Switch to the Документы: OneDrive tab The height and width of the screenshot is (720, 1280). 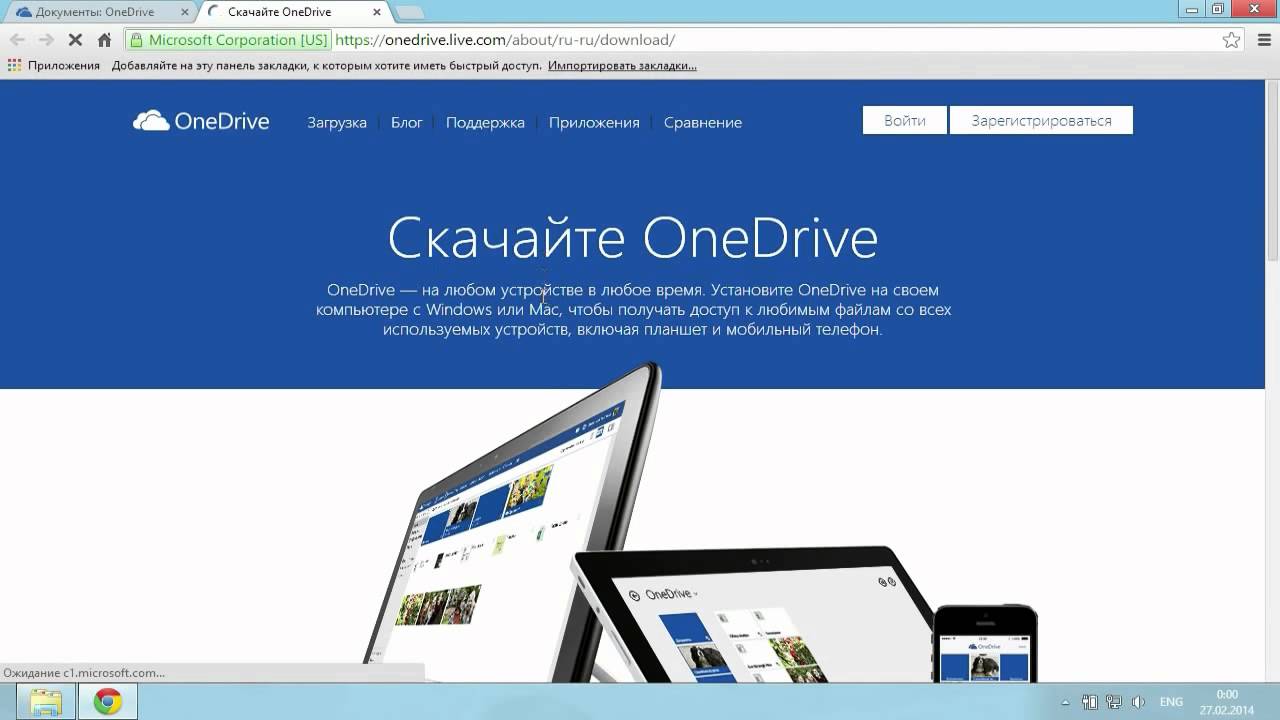[95, 12]
